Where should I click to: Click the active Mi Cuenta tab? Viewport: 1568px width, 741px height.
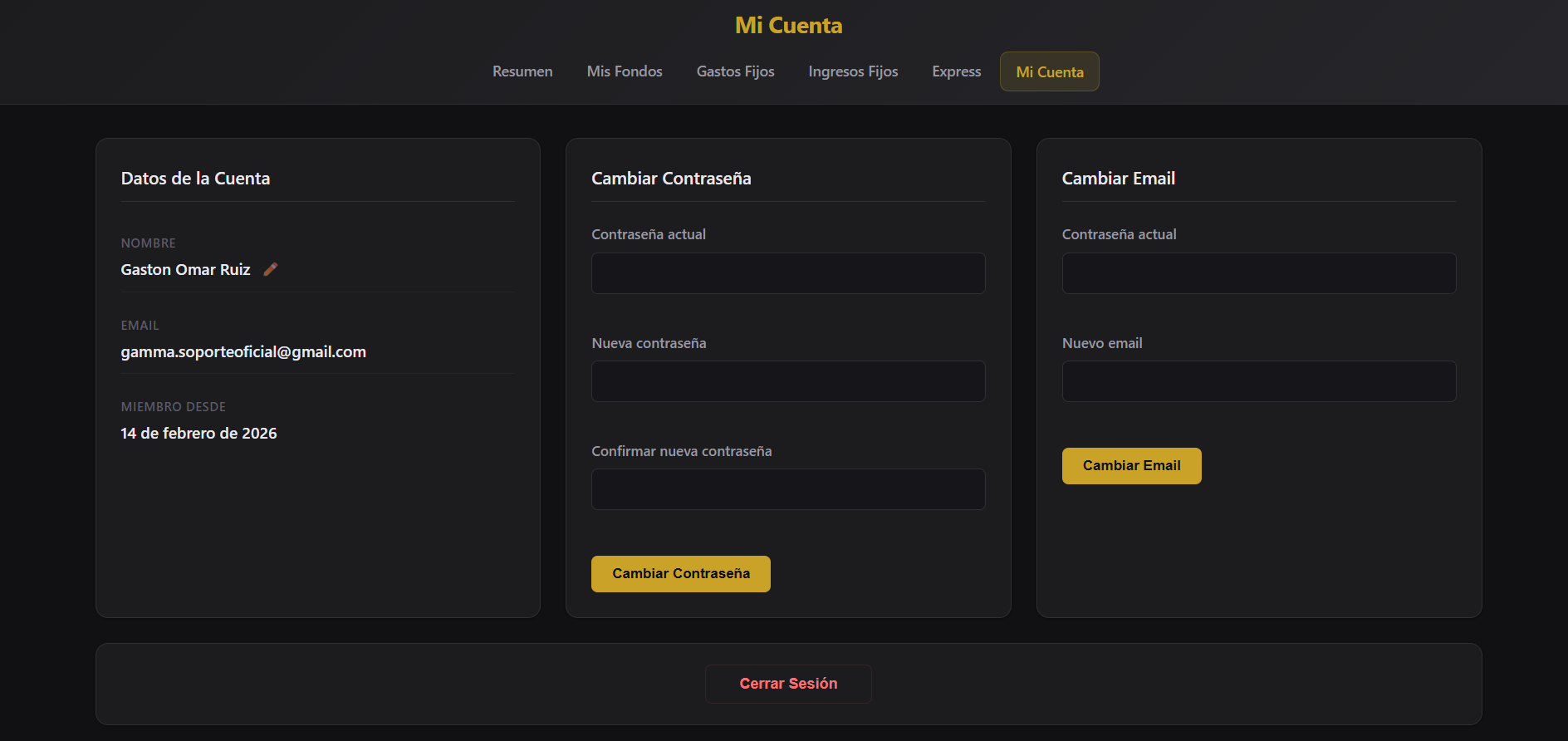1049,71
